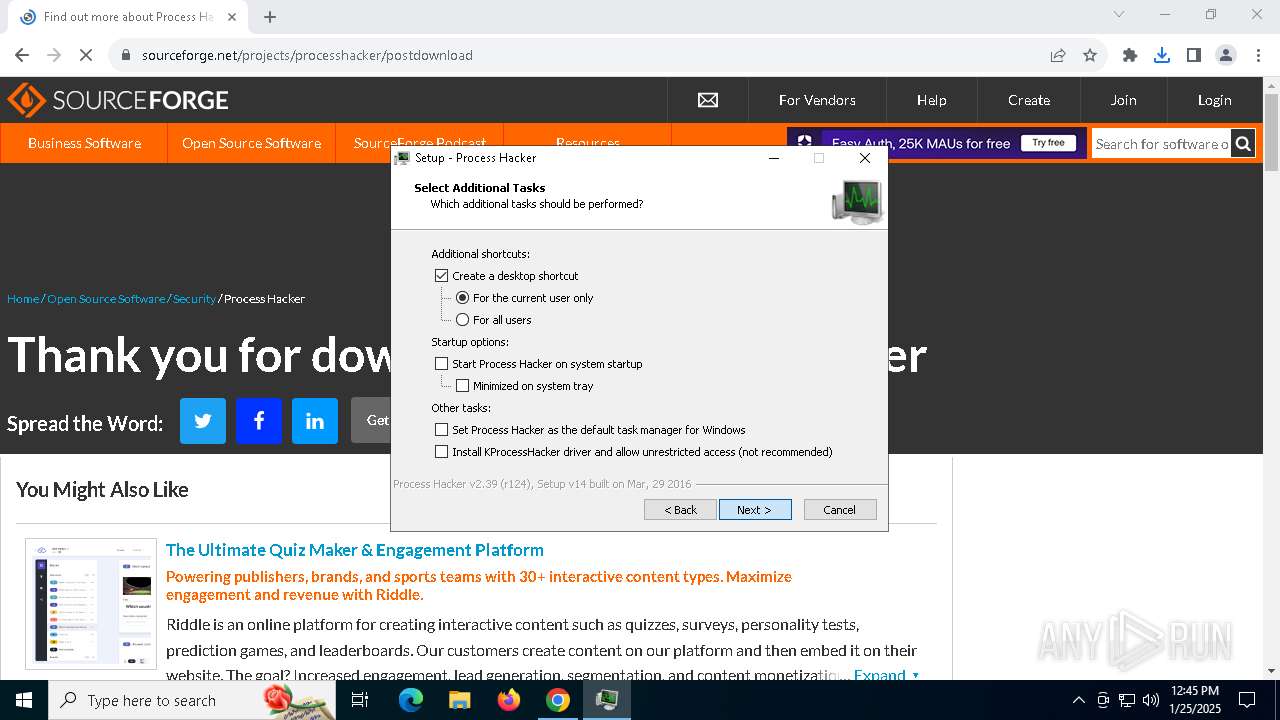Click Next in the setup wizard
This screenshot has width=1280, height=720.
coord(755,510)
